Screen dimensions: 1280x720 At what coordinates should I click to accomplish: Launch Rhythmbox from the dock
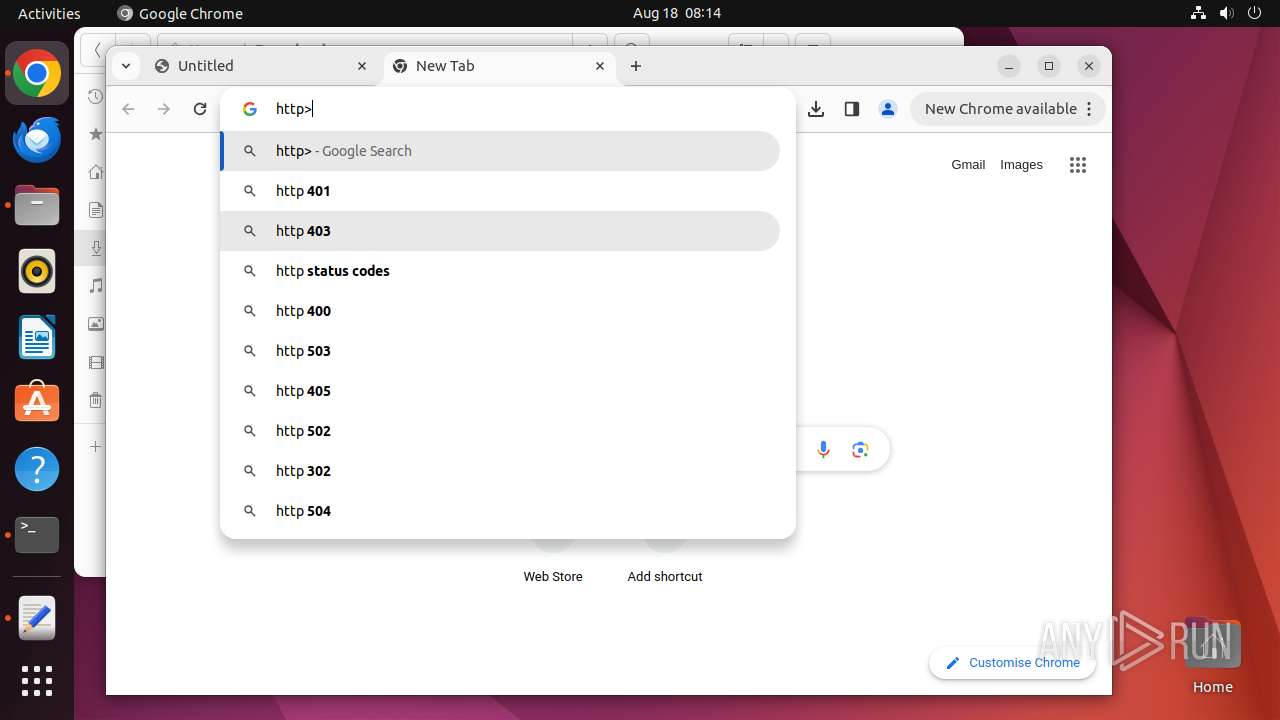(37, 272)
